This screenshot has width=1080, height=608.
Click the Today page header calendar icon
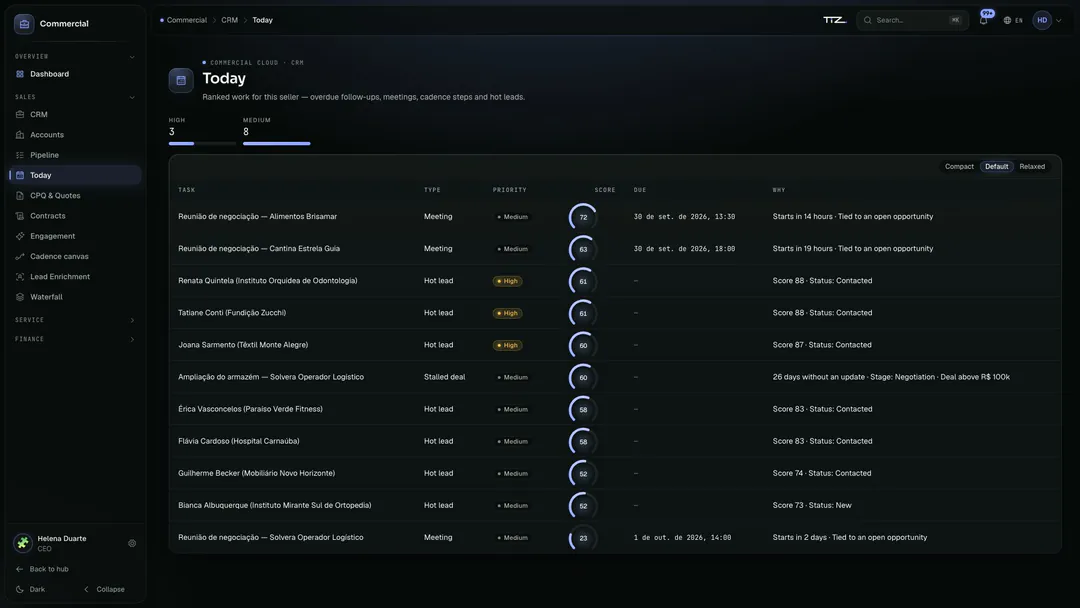(x=181, y=81)
